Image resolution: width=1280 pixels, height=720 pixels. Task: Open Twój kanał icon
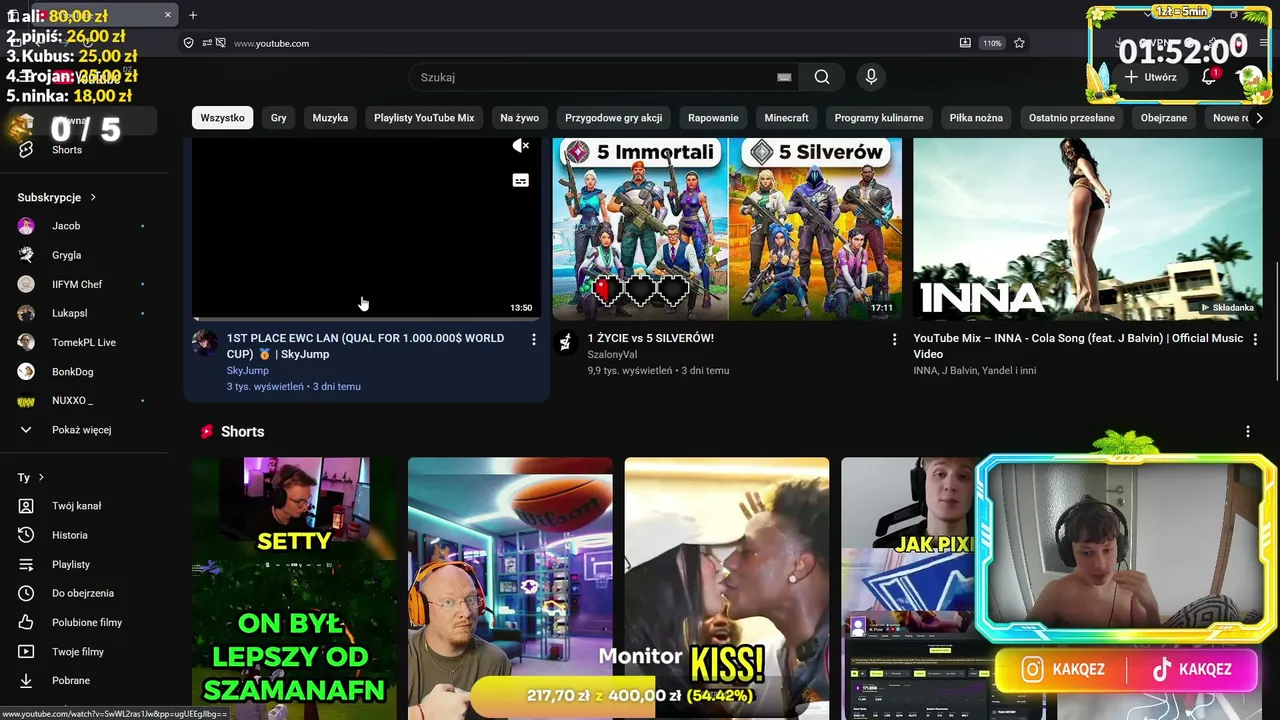(x=26, y=506)
